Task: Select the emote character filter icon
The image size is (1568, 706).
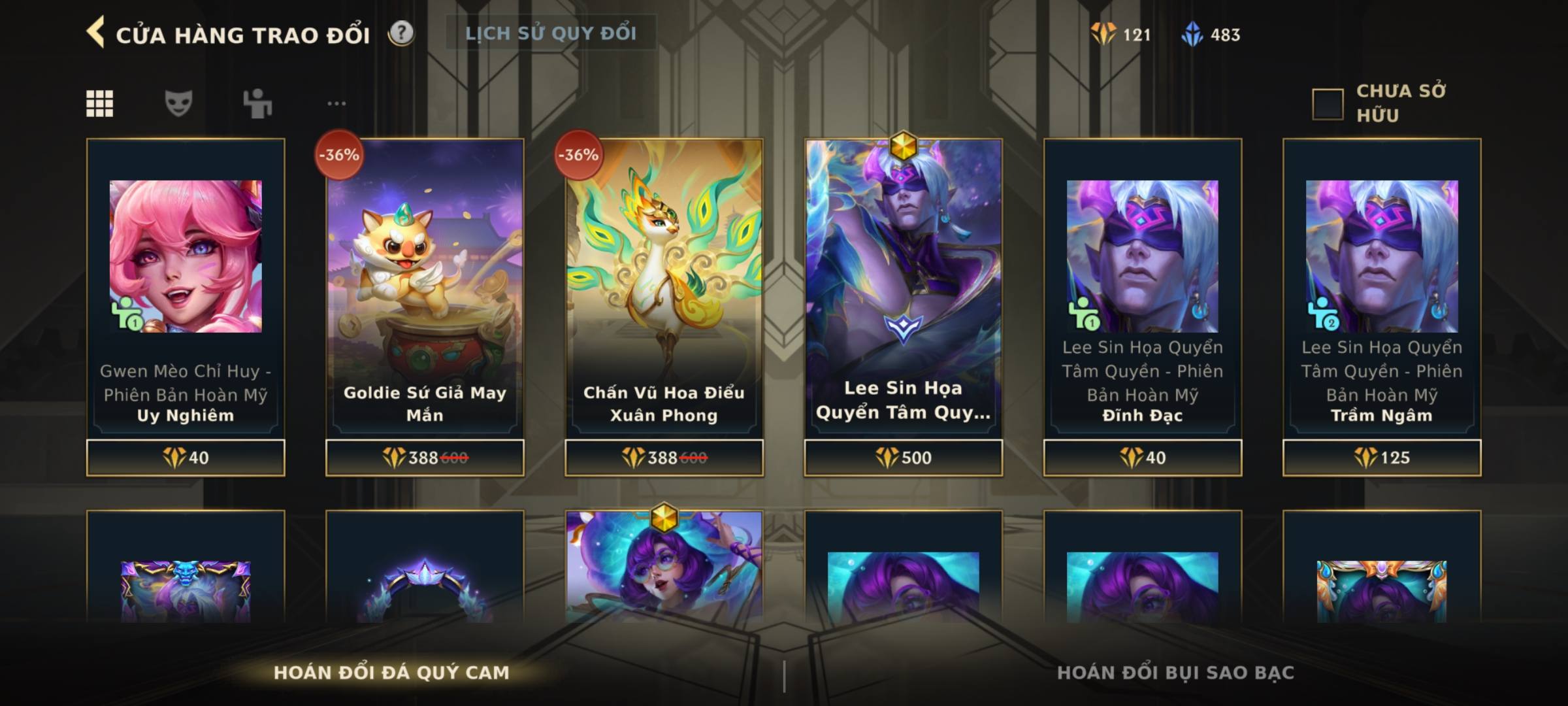Action: [257, 103]
